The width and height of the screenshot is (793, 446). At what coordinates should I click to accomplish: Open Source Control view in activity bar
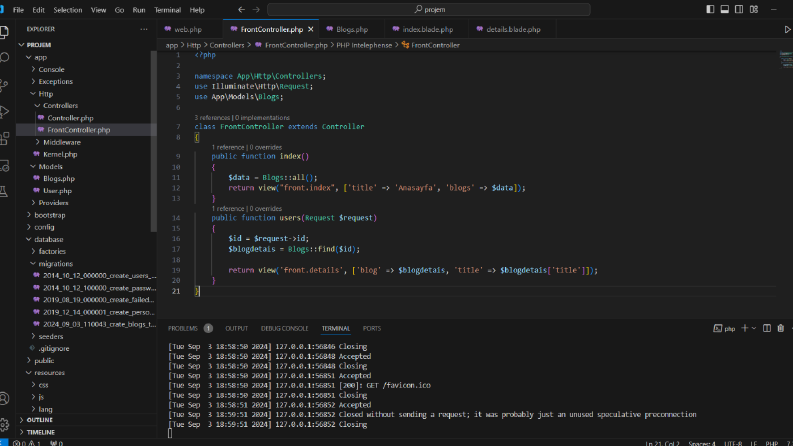(x=4, y=84)
